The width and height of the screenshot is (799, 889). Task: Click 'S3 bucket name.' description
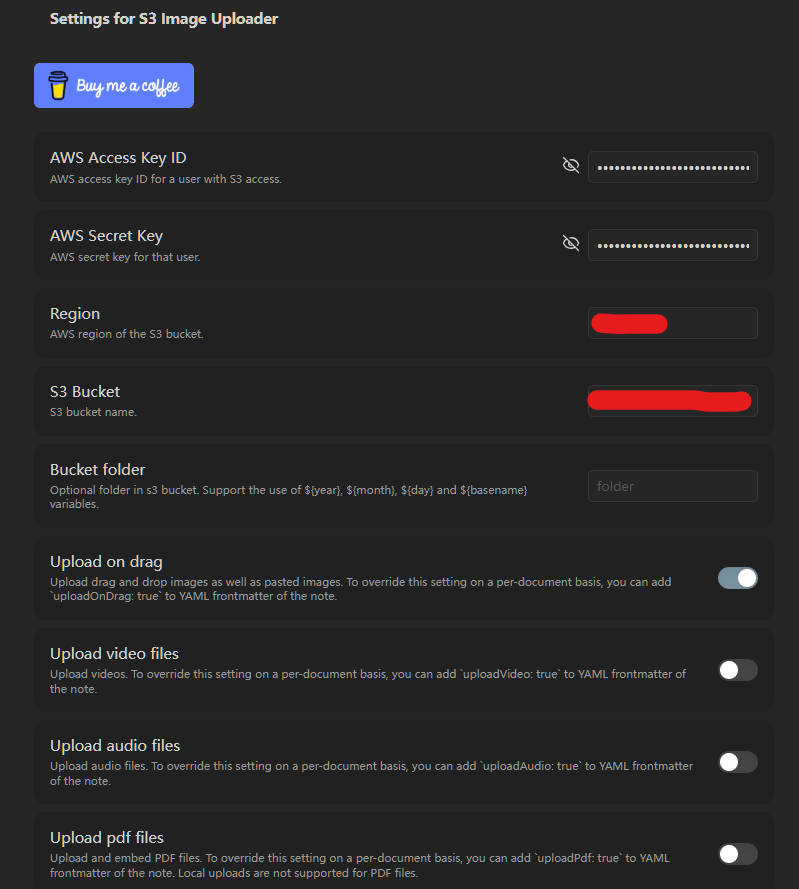pos(94,412)
